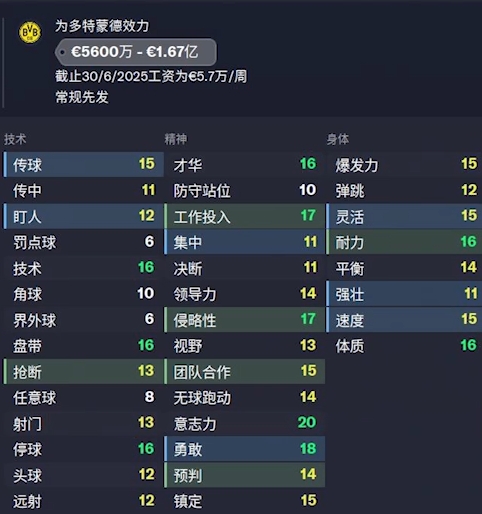Select the 盯人 attribute row
The width and height of the screenshot is (482, 514).
point(83,216)
